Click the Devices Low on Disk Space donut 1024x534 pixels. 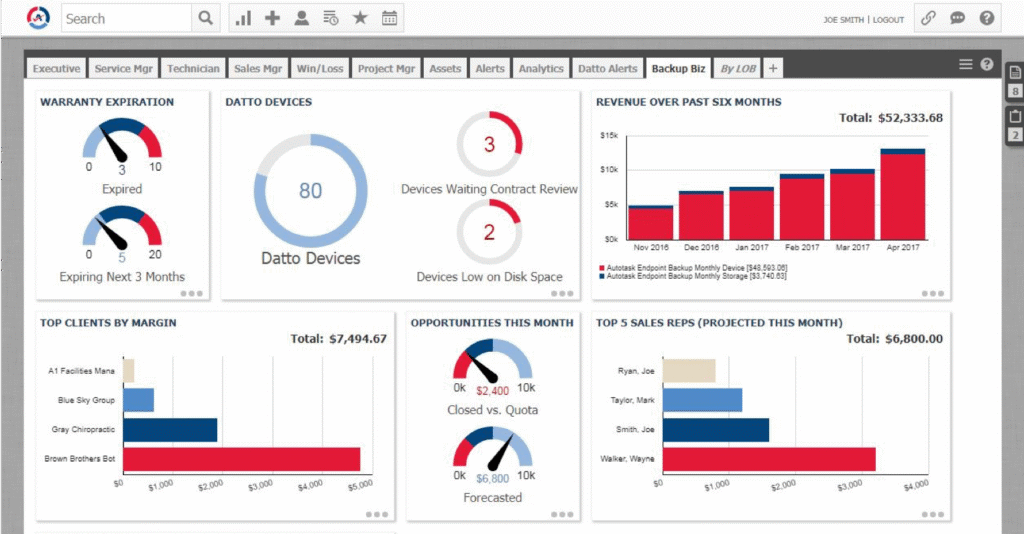(489, 232)
